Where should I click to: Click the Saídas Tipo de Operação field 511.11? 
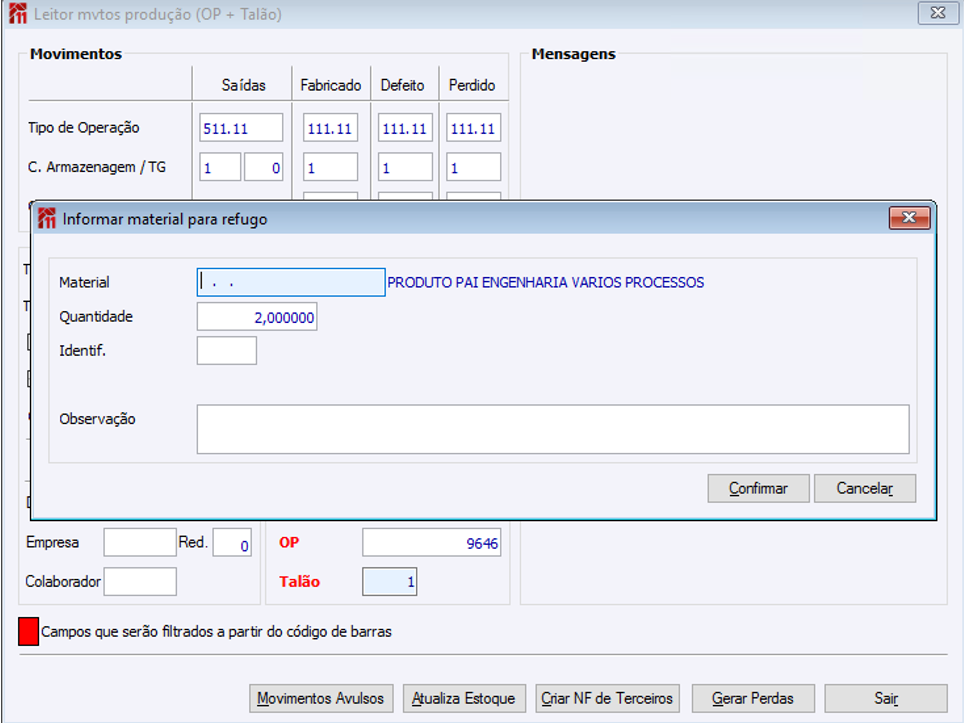click(x=241, y=128)
